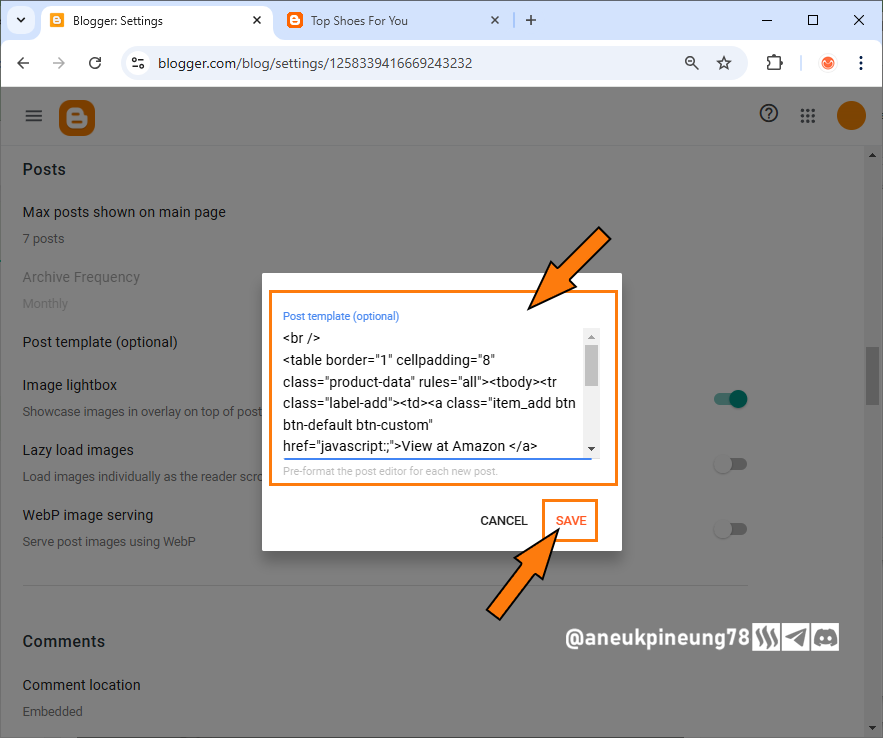Screen dimensions: 883x738
Task: Open the Extensions puzzle icon
Action: [x=774, y=63]
